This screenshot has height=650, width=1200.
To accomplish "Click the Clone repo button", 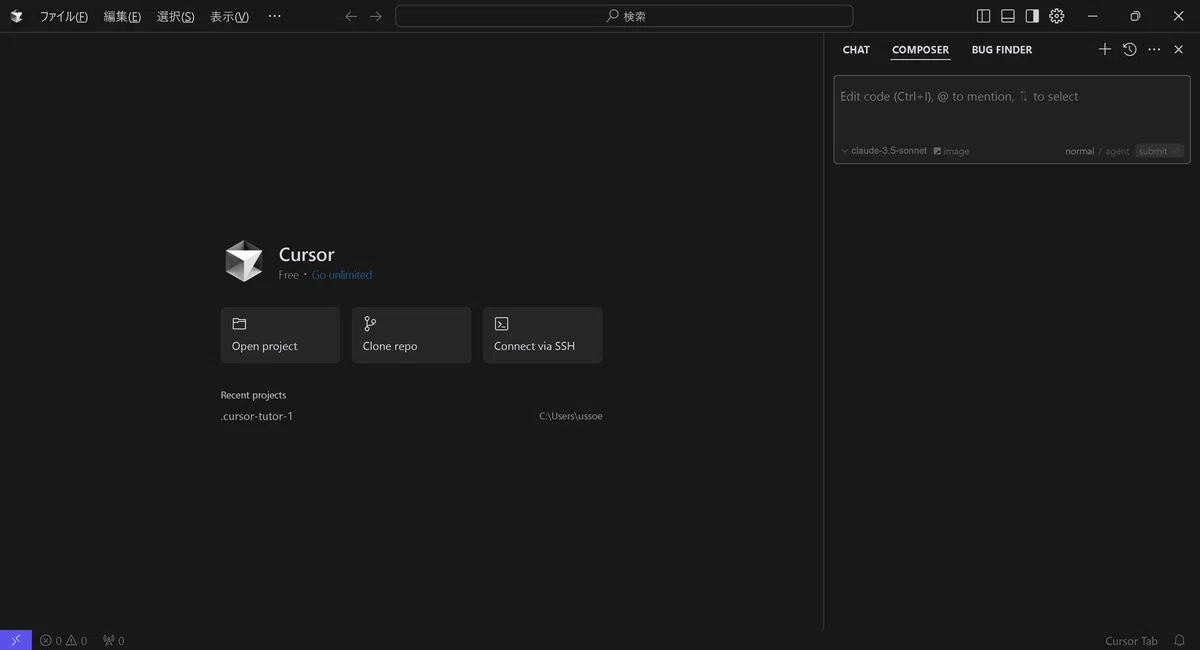I will coord(411,335).
